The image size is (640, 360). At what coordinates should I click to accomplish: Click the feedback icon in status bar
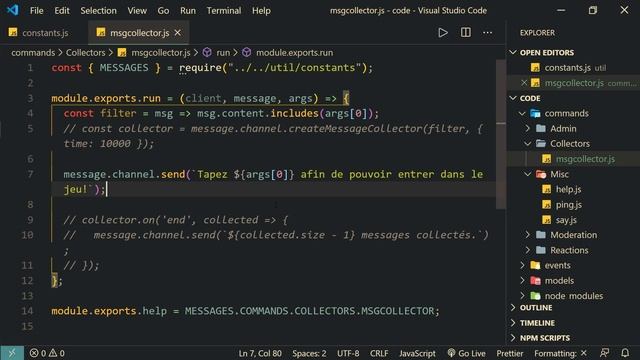point(604,353)
